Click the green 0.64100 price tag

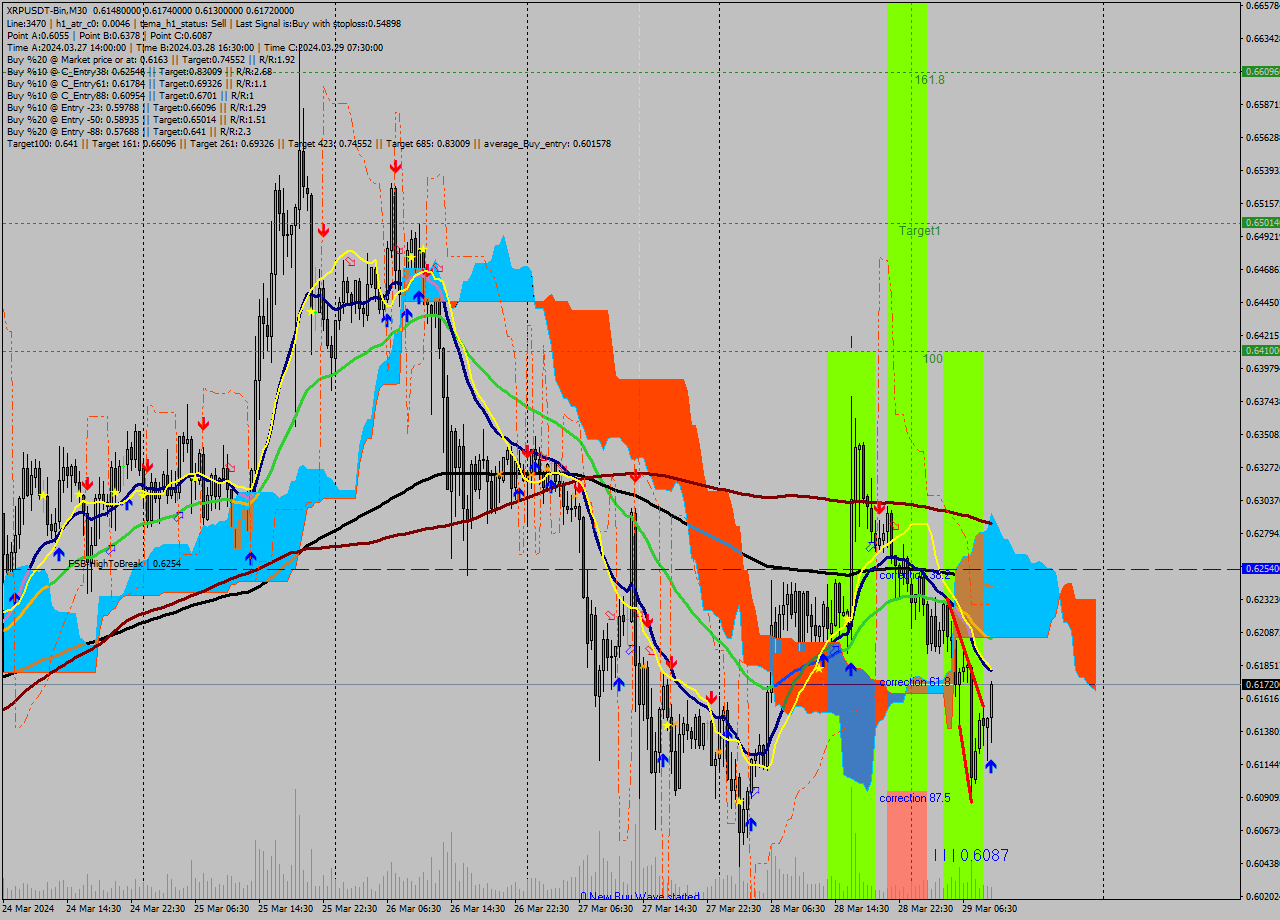click(1260, 350)
